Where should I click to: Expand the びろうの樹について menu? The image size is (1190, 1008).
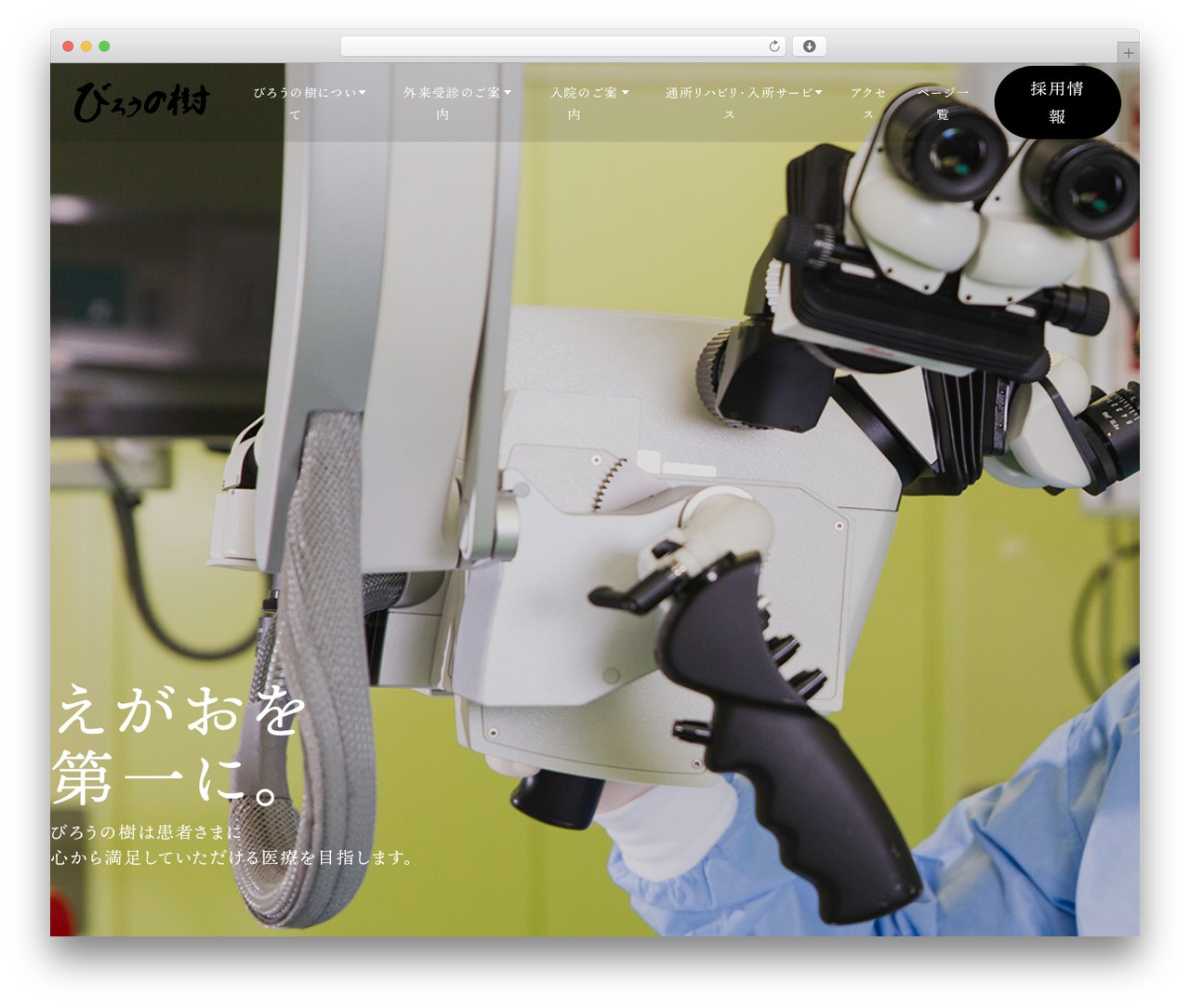point(310,102)
